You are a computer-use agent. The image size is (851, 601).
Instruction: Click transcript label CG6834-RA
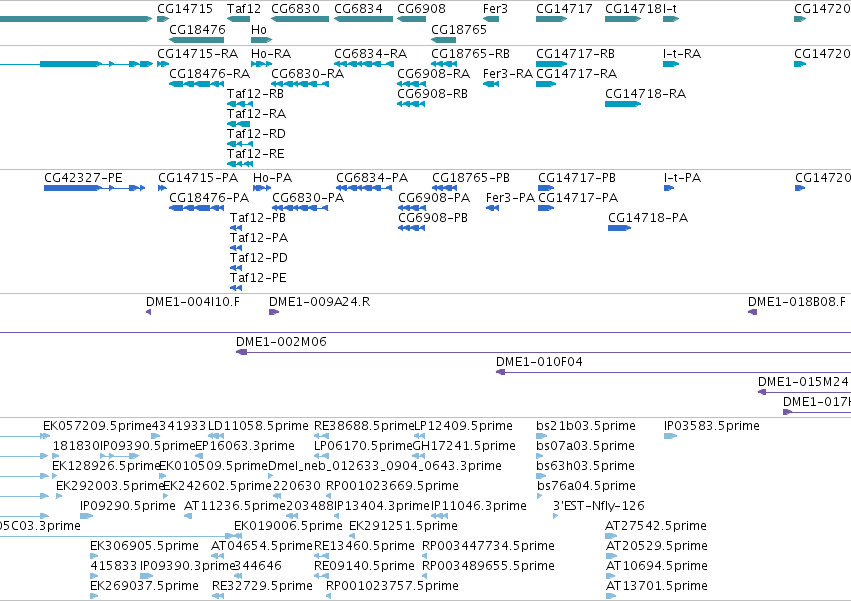(x=371, y=54)
